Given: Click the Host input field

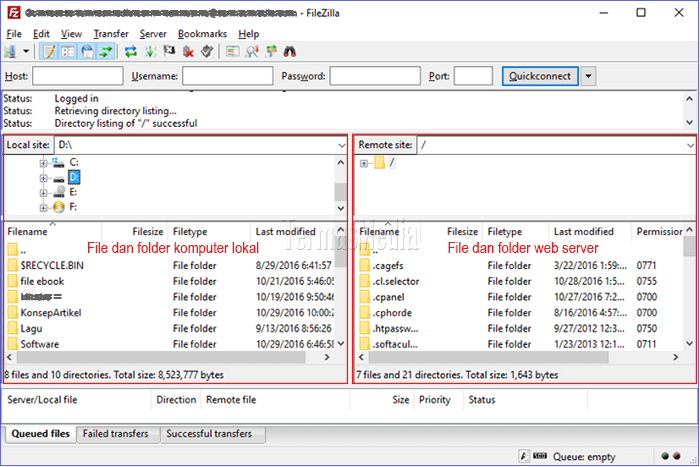Looking at the screenshot, I should (x=78, y=76).
